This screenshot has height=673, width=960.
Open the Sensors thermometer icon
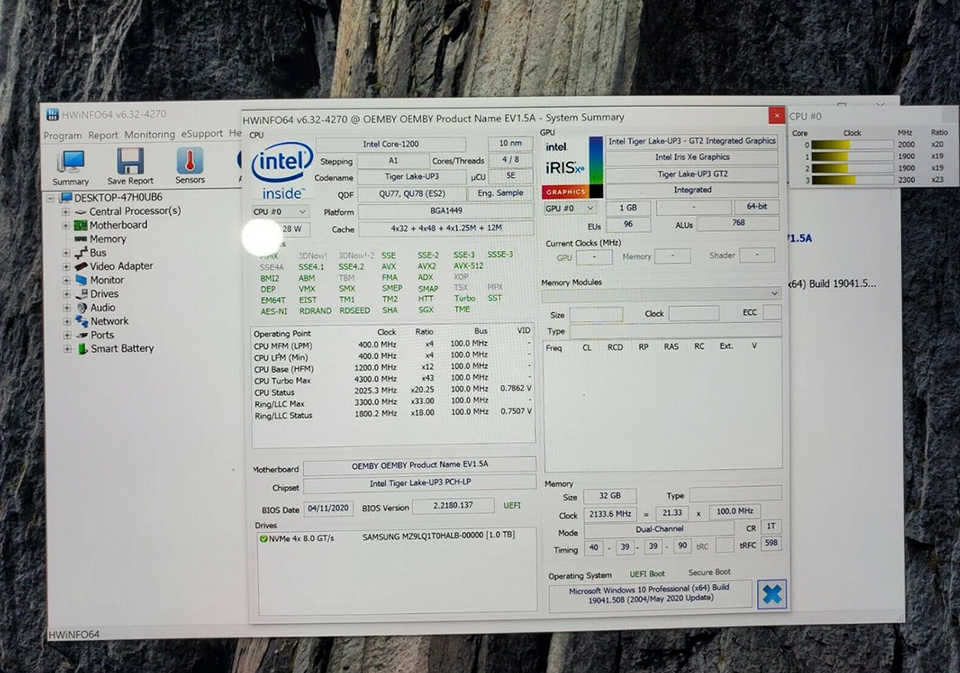(190, 165)
